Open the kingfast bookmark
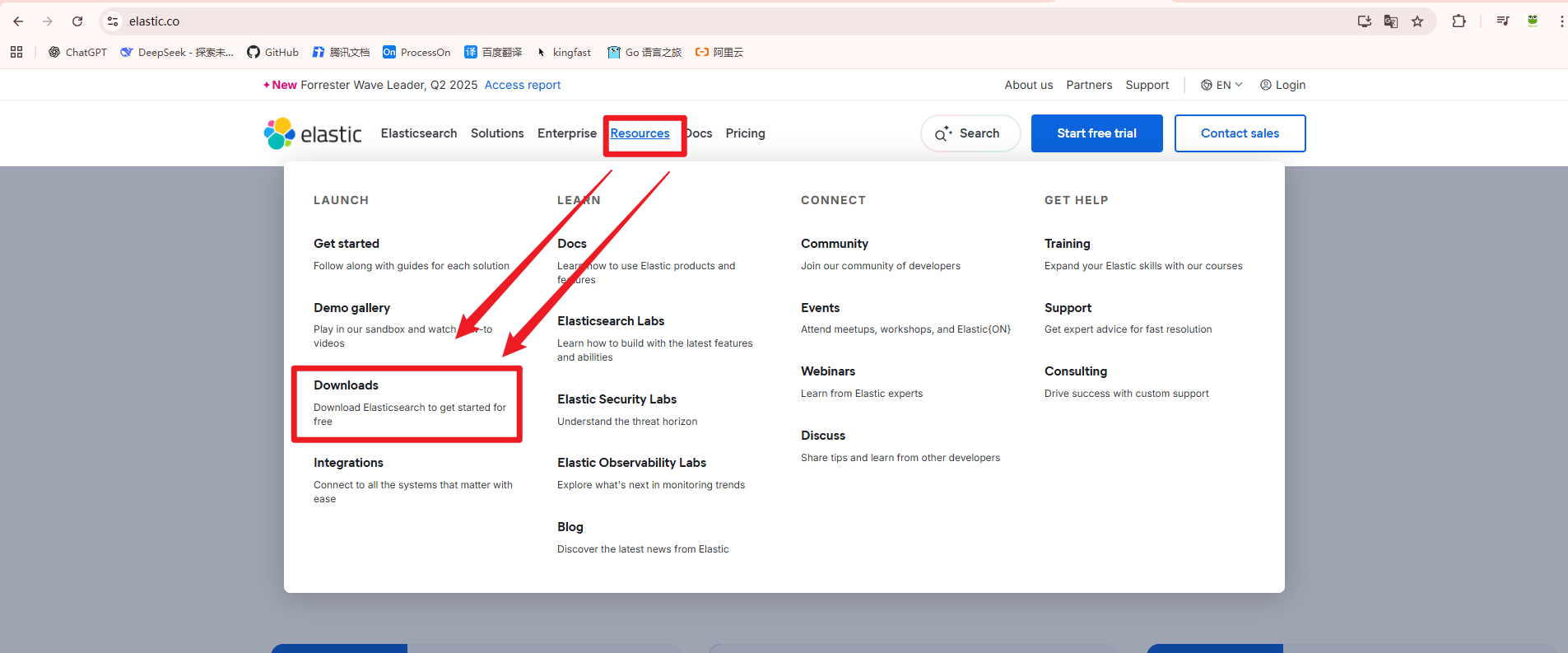Image resolution: width=1568 pixels, height=653 pixels. tap(563, 52)
